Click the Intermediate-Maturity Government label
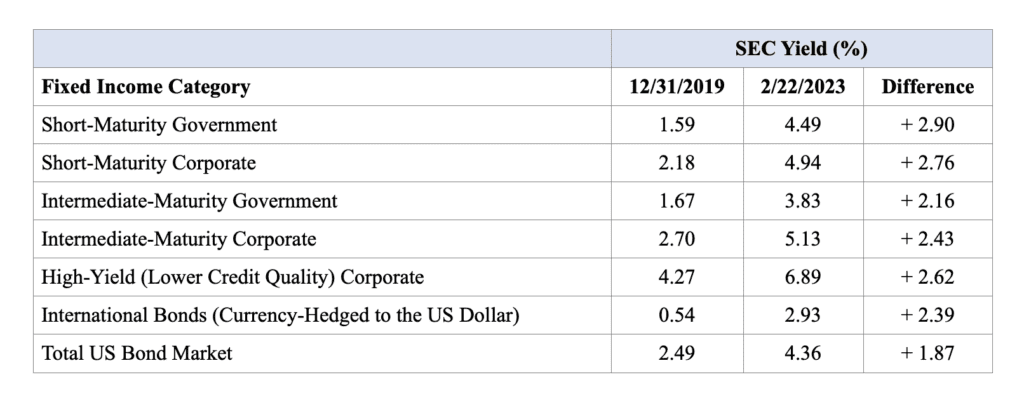Image resolution: width=1024 pixels, height=396 pixels. click(189, 201)
